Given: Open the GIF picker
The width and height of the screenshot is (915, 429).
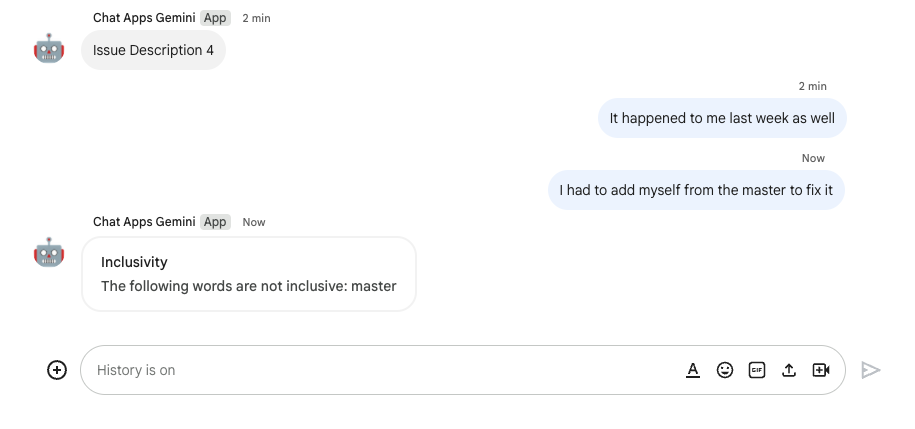Looking at the screenshot, I should pos(757,370).
